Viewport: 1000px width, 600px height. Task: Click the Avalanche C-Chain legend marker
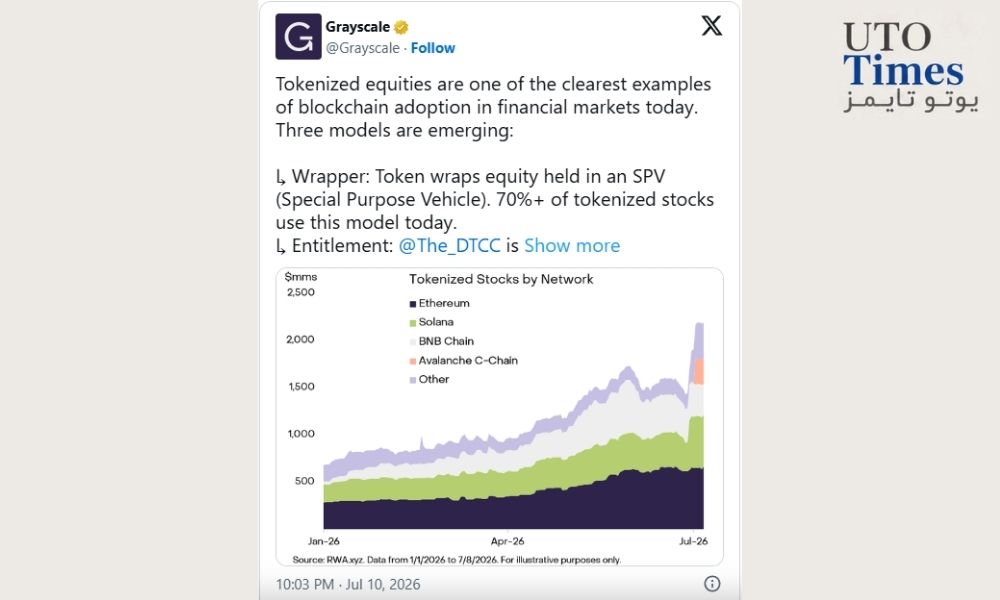pos(413,361)
